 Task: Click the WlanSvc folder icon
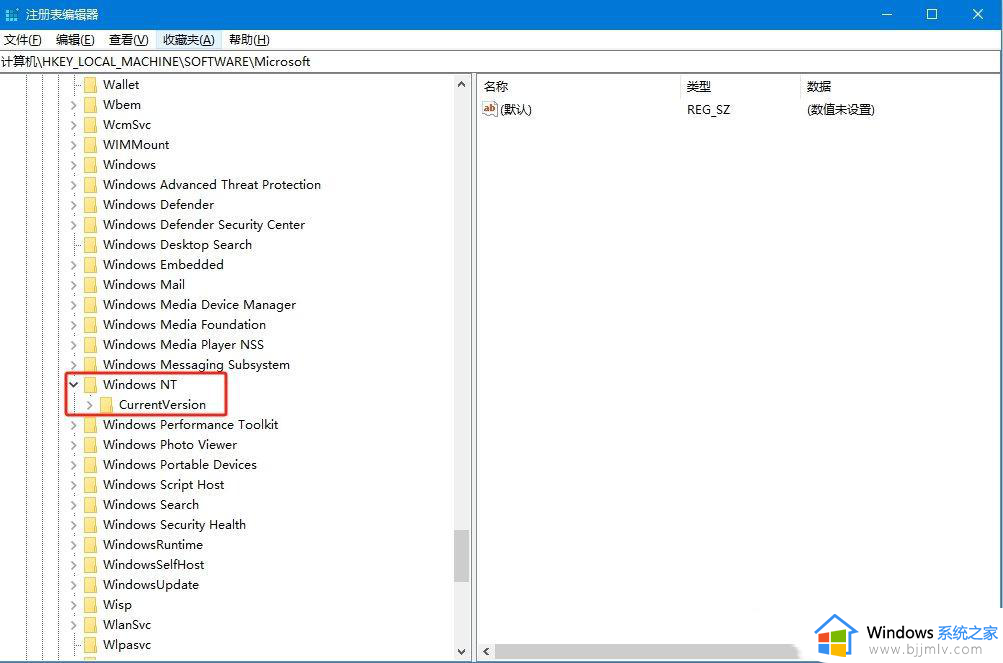click(90, 625)
